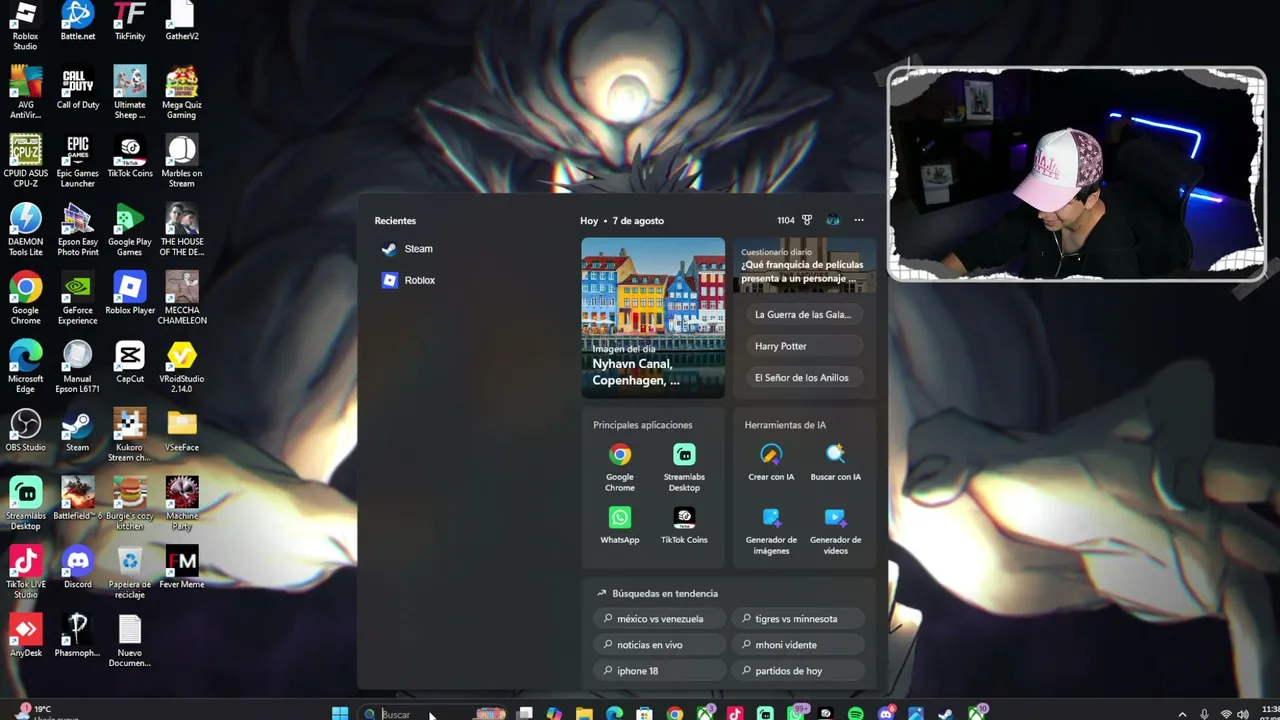Search trending partidos de hoy

pyautogui.click(x=797, y=671)
